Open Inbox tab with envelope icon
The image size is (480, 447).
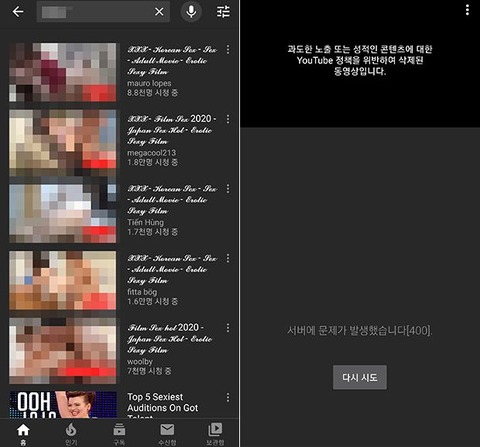pyautogui.click(x=167, y=434)
